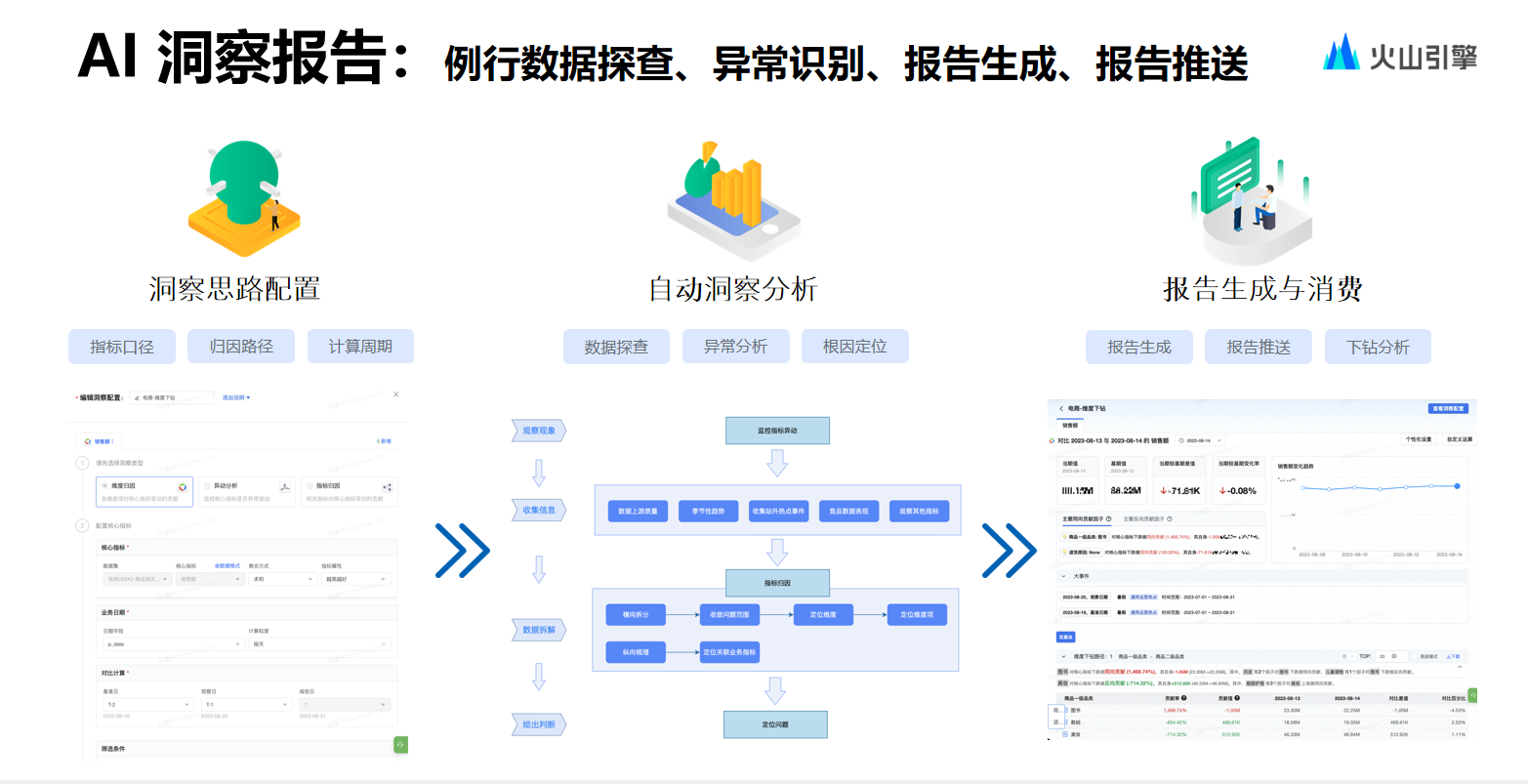Viewport: 1528px width, 784px height.
Task: Click the 根因定位 tag
Action: click(x=854, y=347)
